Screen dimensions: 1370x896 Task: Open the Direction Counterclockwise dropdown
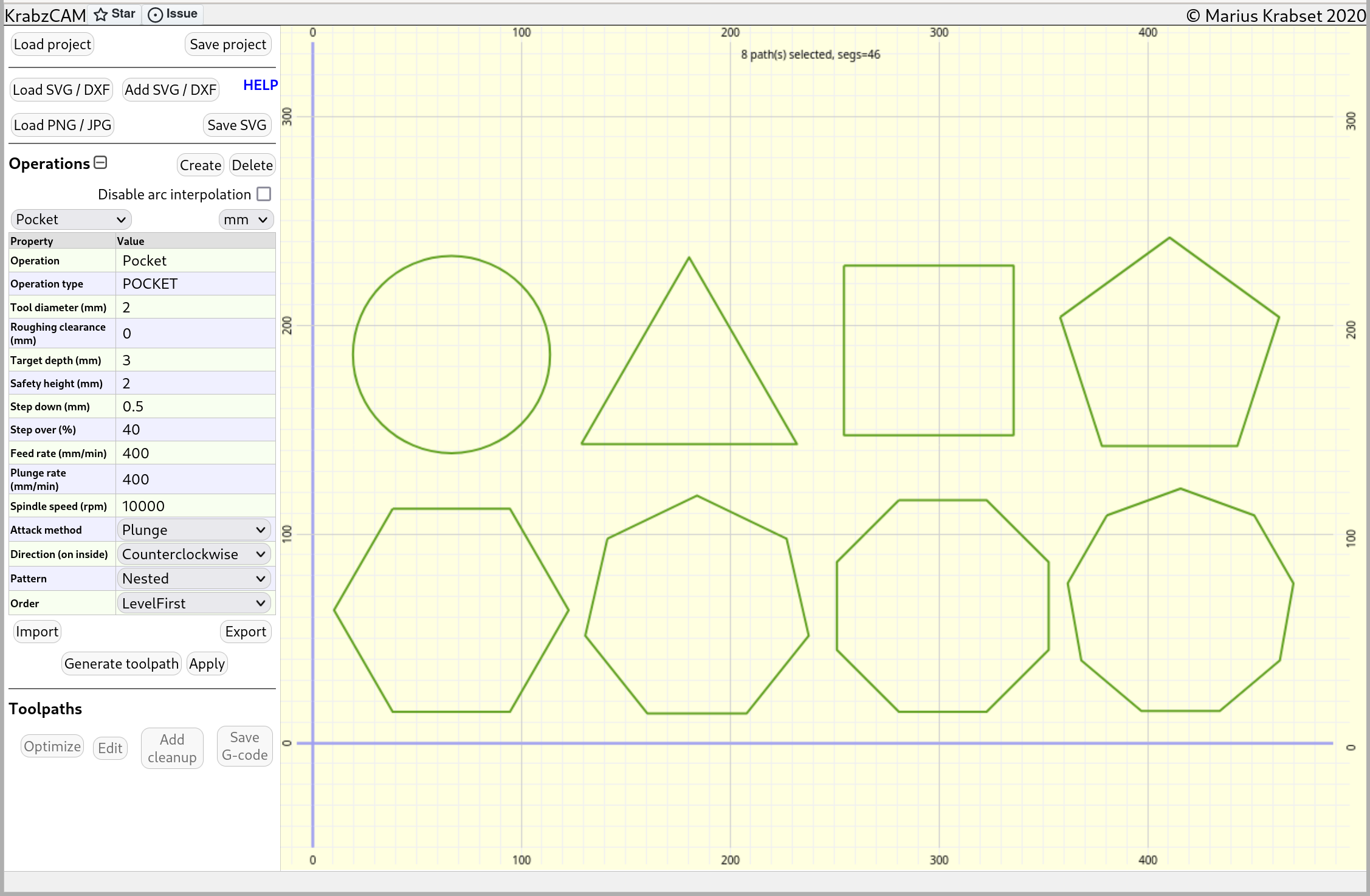[194, 554]
